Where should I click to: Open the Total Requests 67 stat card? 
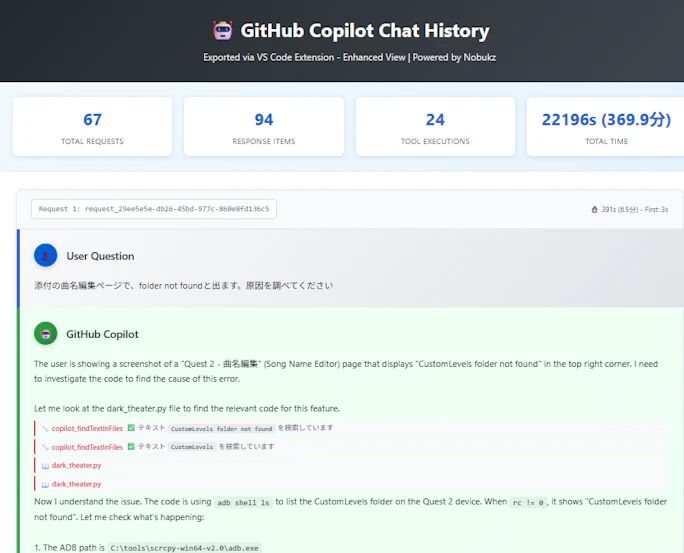coord(92,126)
